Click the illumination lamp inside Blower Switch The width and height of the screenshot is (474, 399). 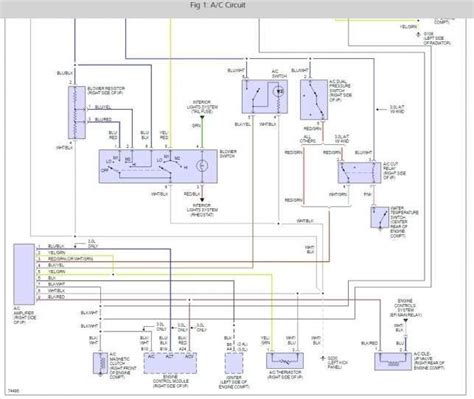click(202, 166)
